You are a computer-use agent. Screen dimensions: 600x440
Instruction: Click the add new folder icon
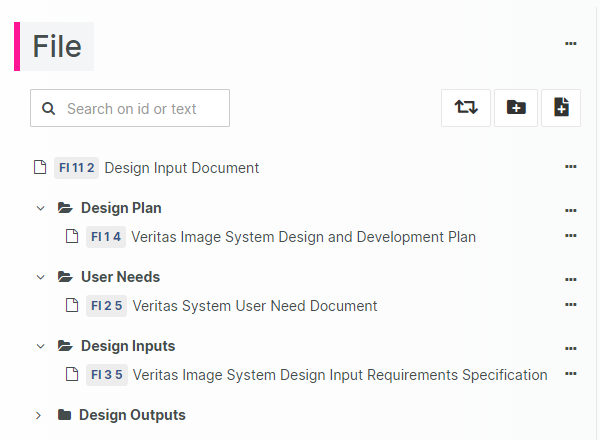516,108
